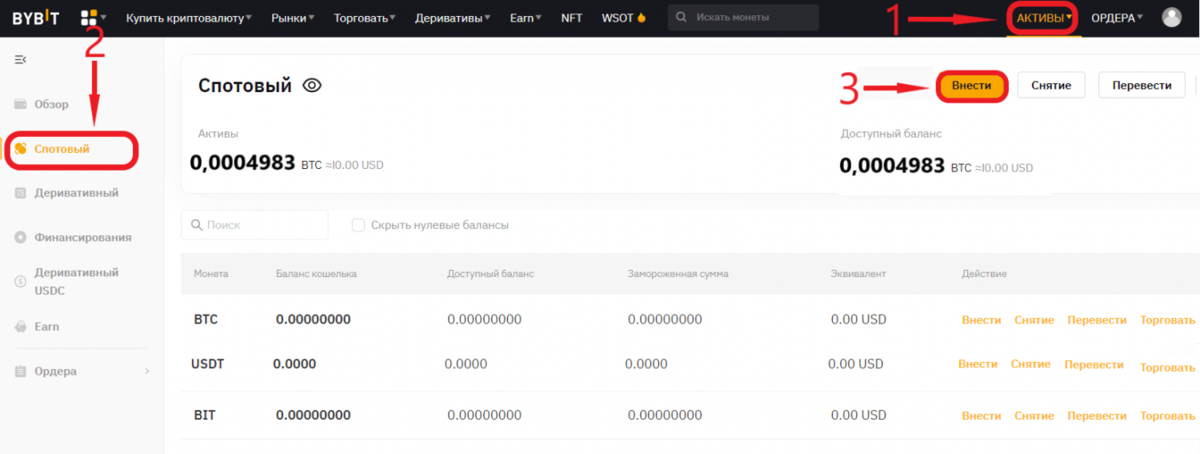Select Earn in the sidebar
Screen dimensions: 1200x454
point(46,326)
